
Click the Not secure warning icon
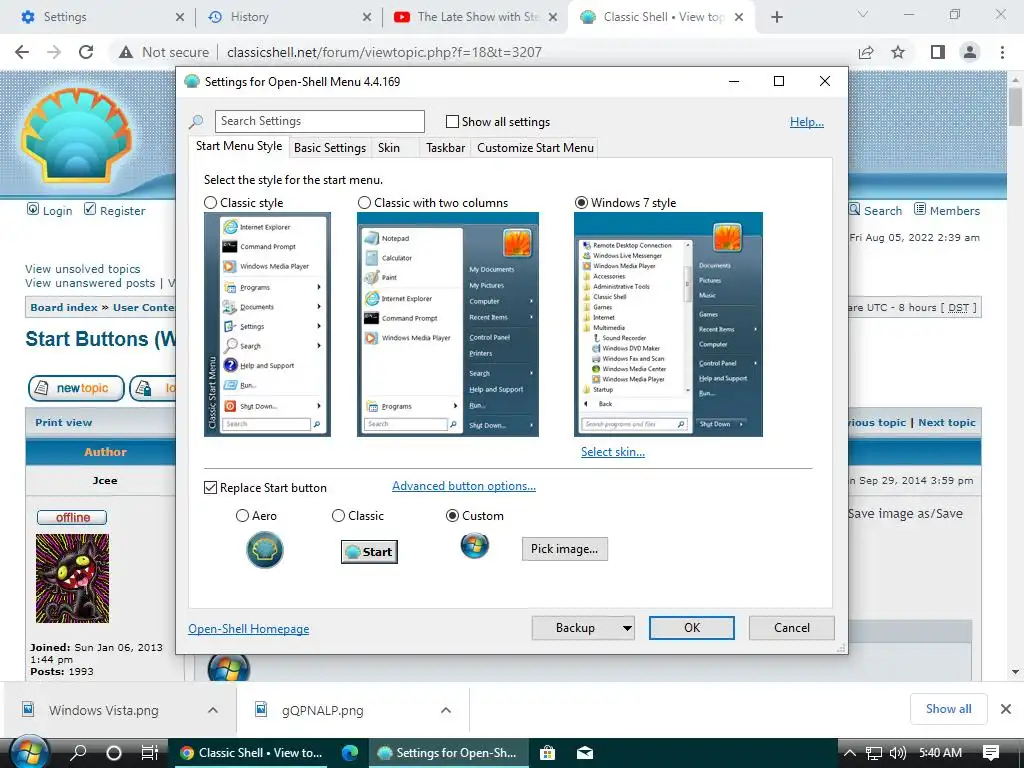[126, 52]
